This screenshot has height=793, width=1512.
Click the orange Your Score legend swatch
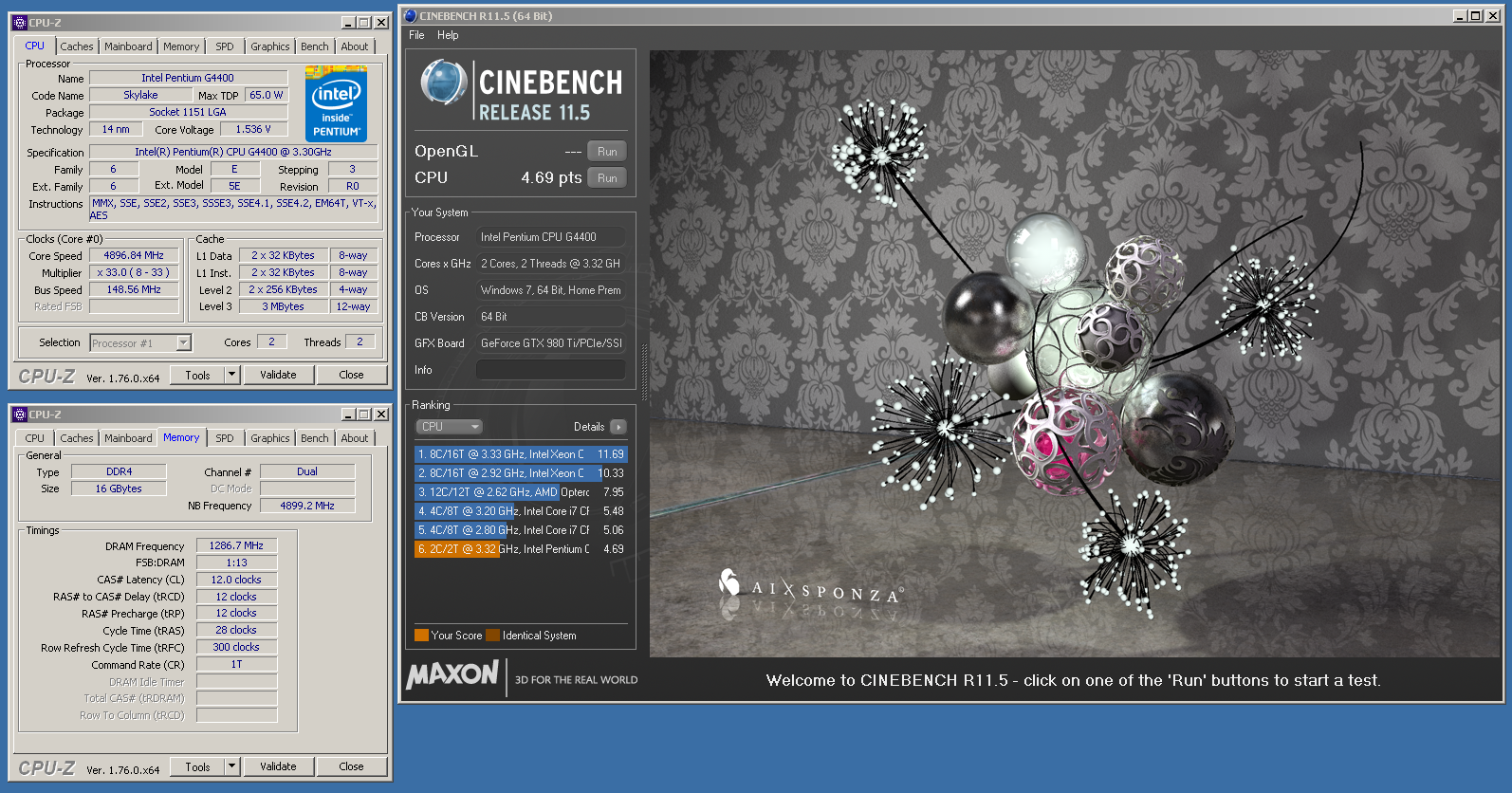[x=421, y=636]
